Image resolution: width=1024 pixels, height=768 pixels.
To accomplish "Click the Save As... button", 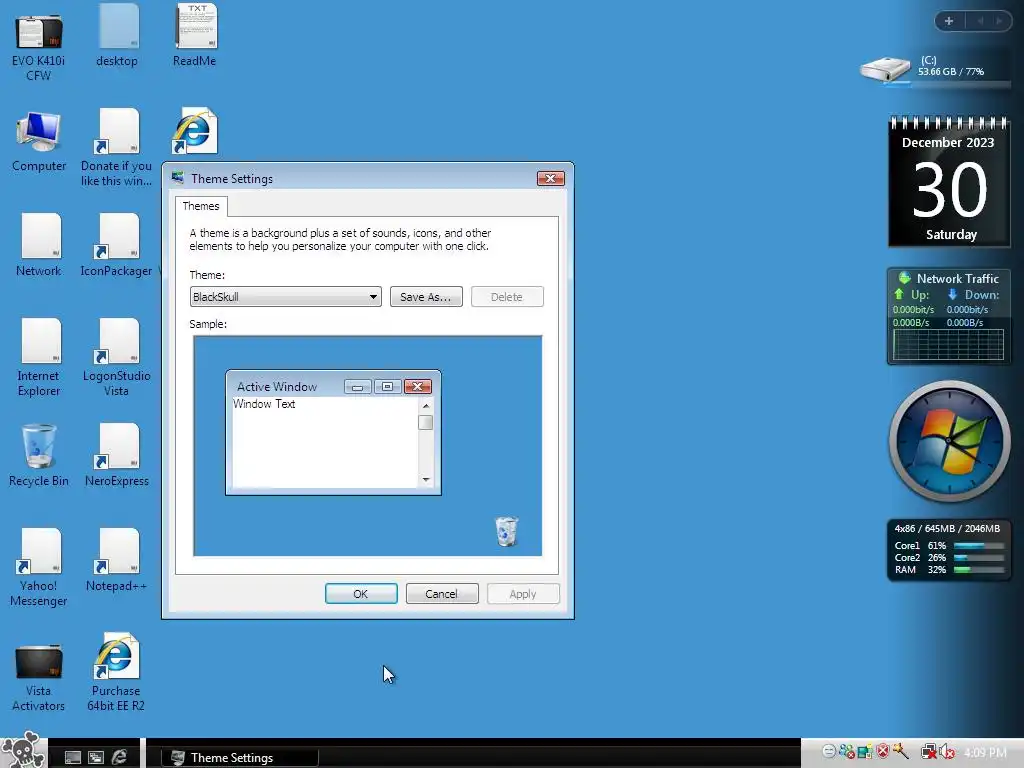I will [426, 297].
